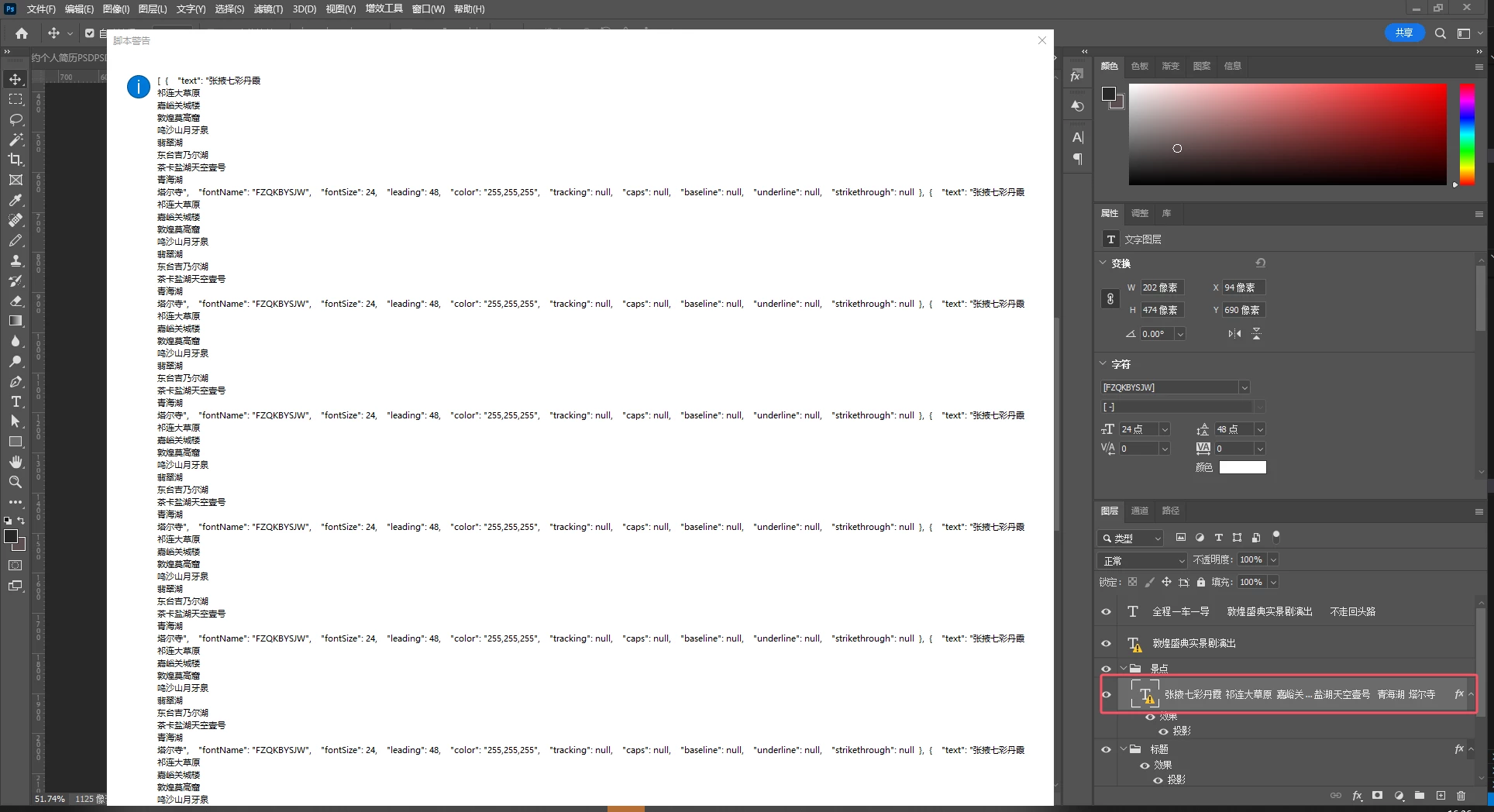The width and height of the screenshot is (1494, 812).
Task: Select the Blur tool
Action: tap(15, 341)
